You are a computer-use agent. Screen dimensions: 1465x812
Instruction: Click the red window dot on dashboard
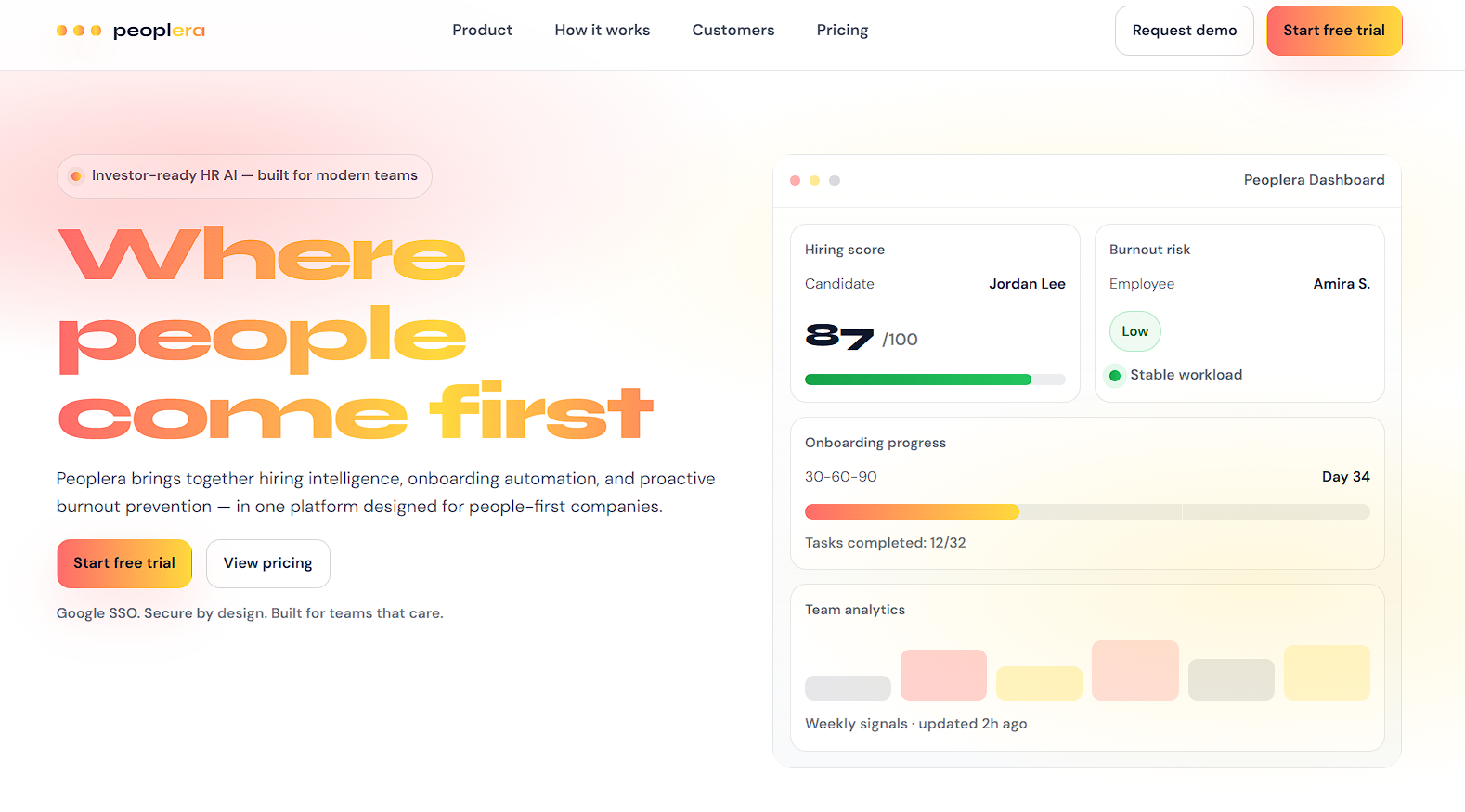click(x=795, y=181)
